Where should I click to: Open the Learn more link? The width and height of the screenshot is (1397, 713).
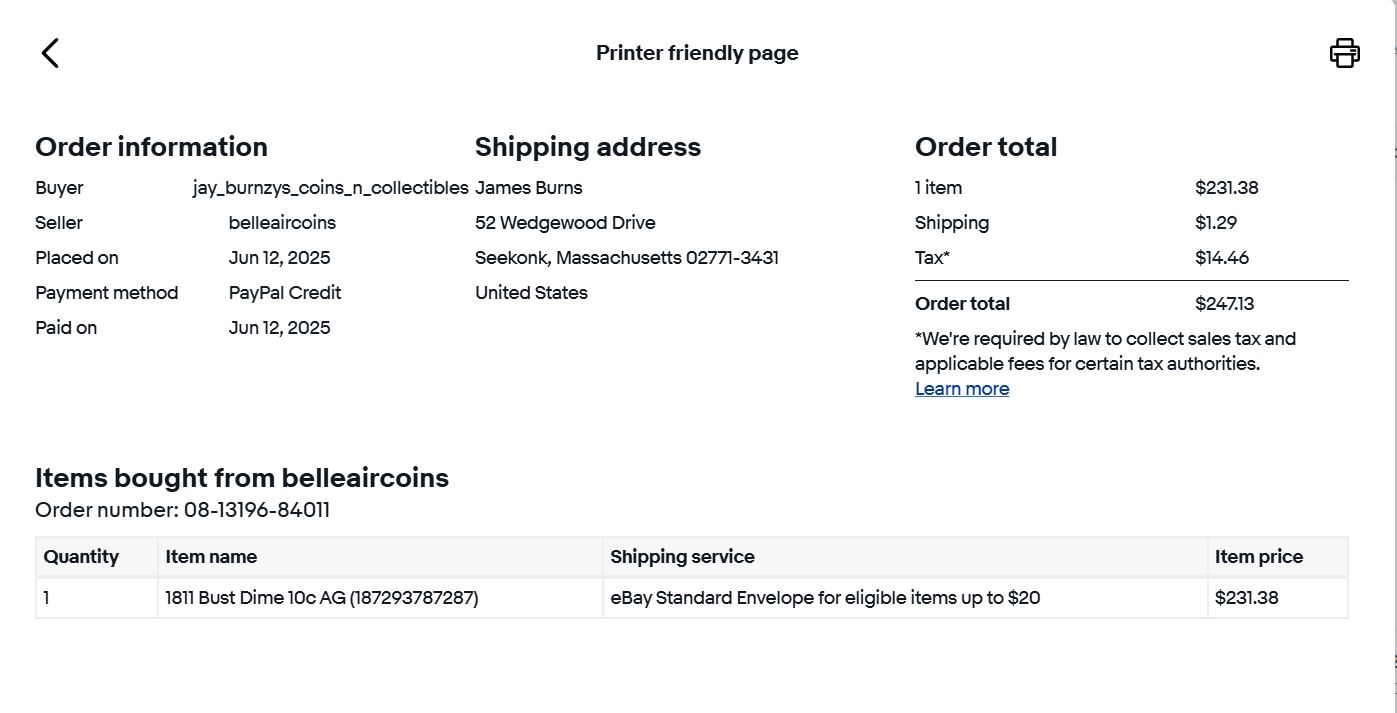(x=961, y=389)
